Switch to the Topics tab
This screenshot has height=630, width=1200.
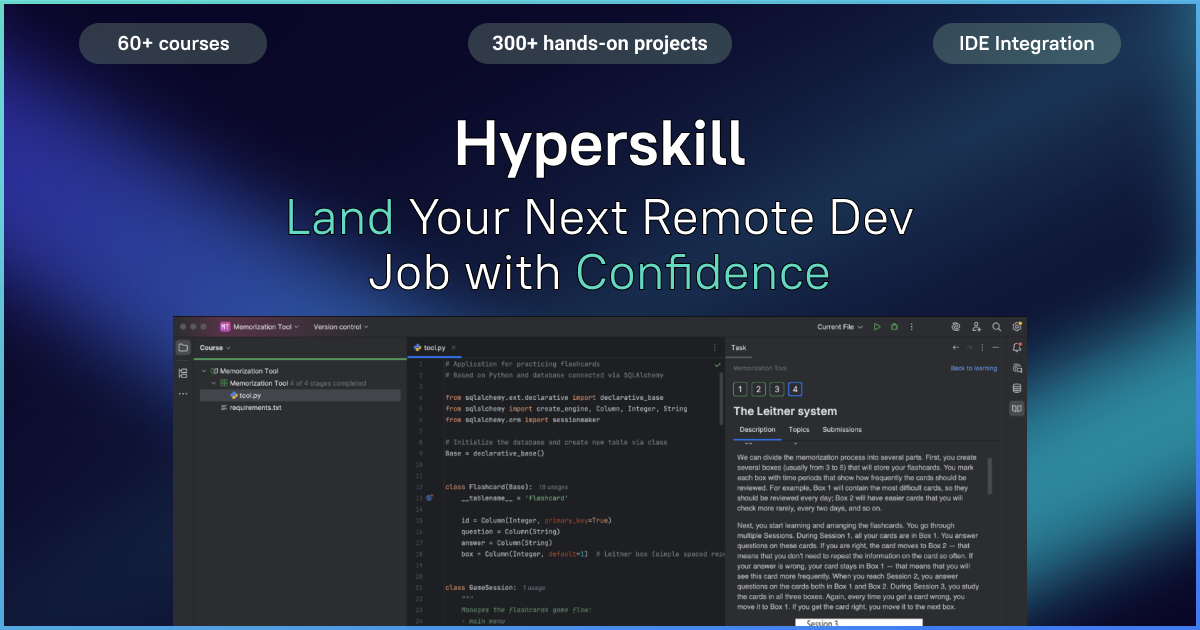[799, 430]
